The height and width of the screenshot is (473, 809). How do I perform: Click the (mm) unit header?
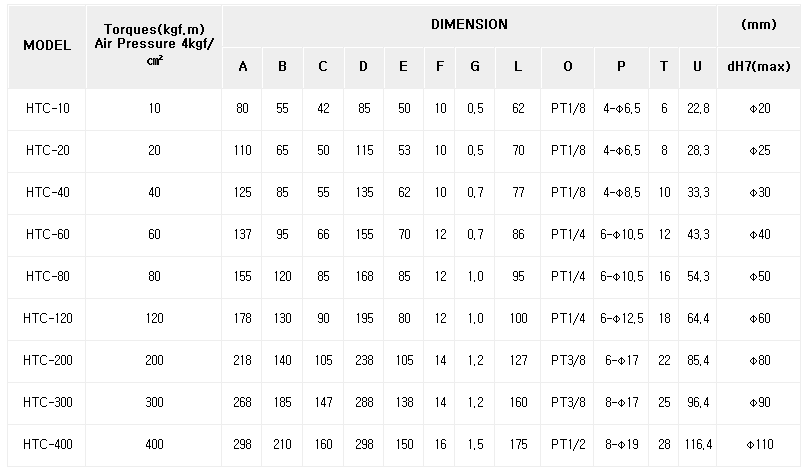(758, 24)
